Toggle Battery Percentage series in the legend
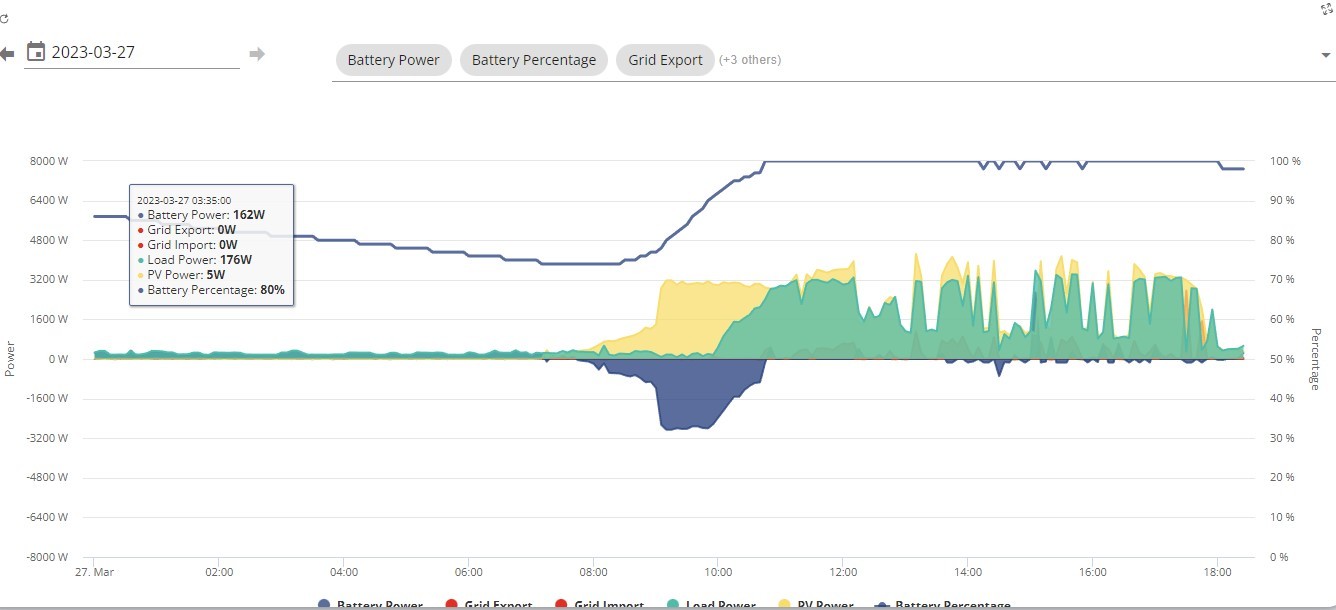Screen dimensions: 1336x610 click(x=941, y=605)
